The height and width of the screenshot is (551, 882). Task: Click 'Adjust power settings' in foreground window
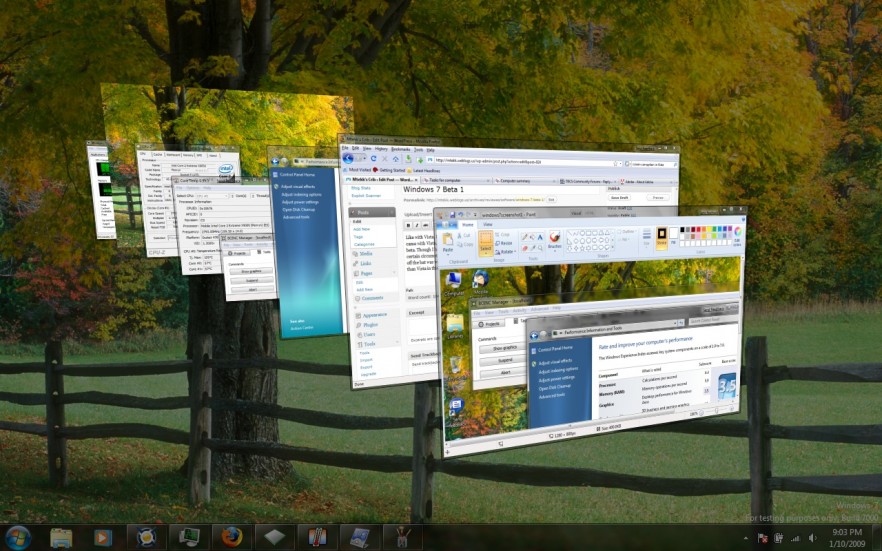[557, 379]
